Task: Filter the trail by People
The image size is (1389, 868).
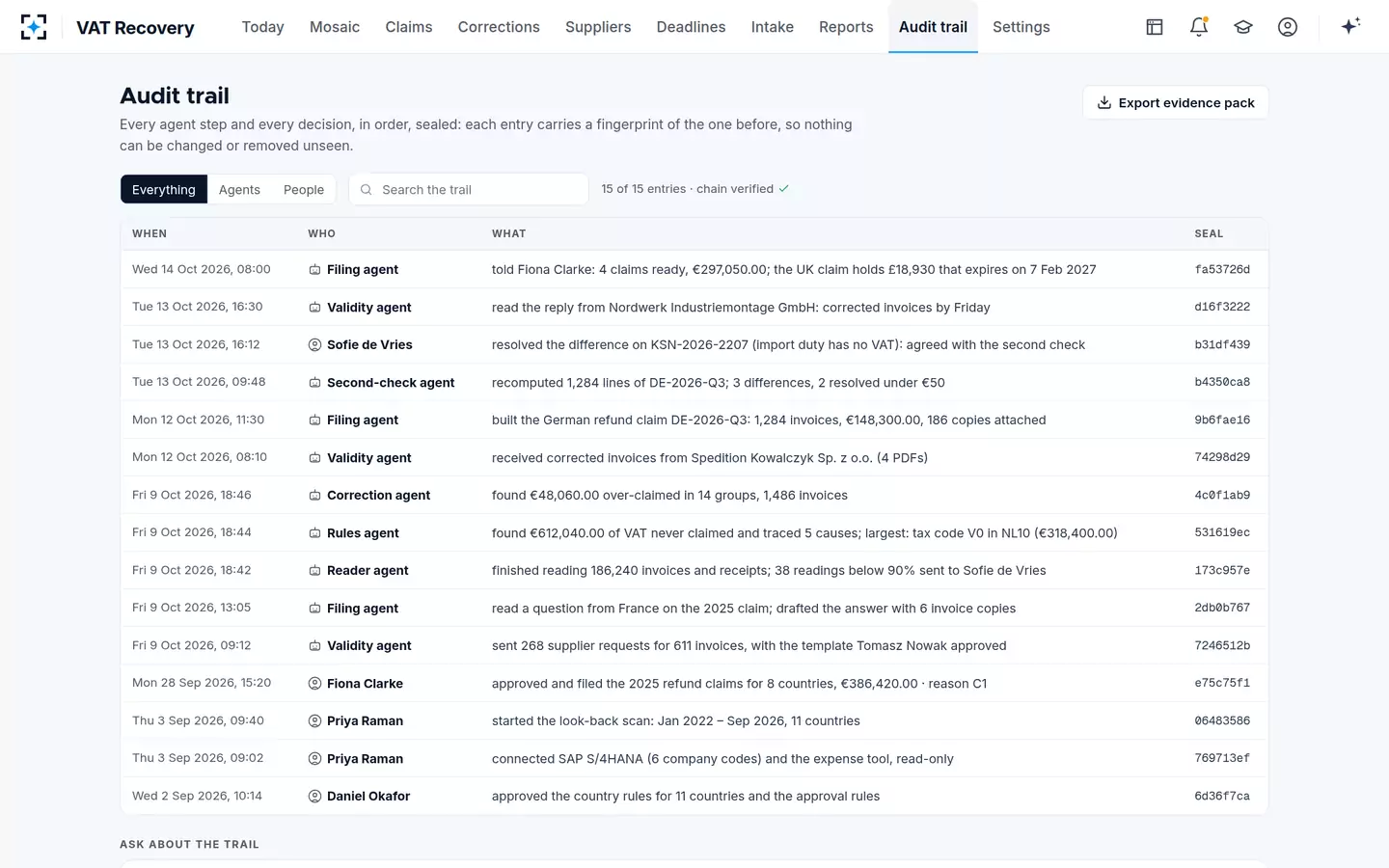Action: tap(304, 189)
